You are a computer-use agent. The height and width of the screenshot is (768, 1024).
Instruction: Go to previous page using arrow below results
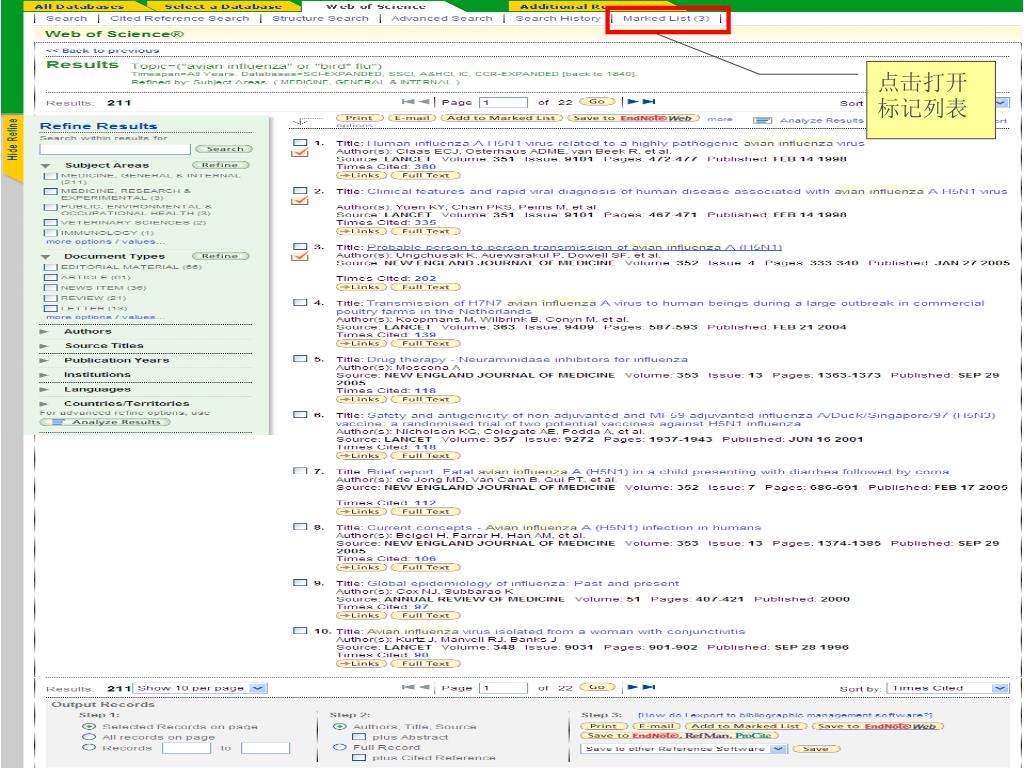pyautogui.click(x=424, y=687)
